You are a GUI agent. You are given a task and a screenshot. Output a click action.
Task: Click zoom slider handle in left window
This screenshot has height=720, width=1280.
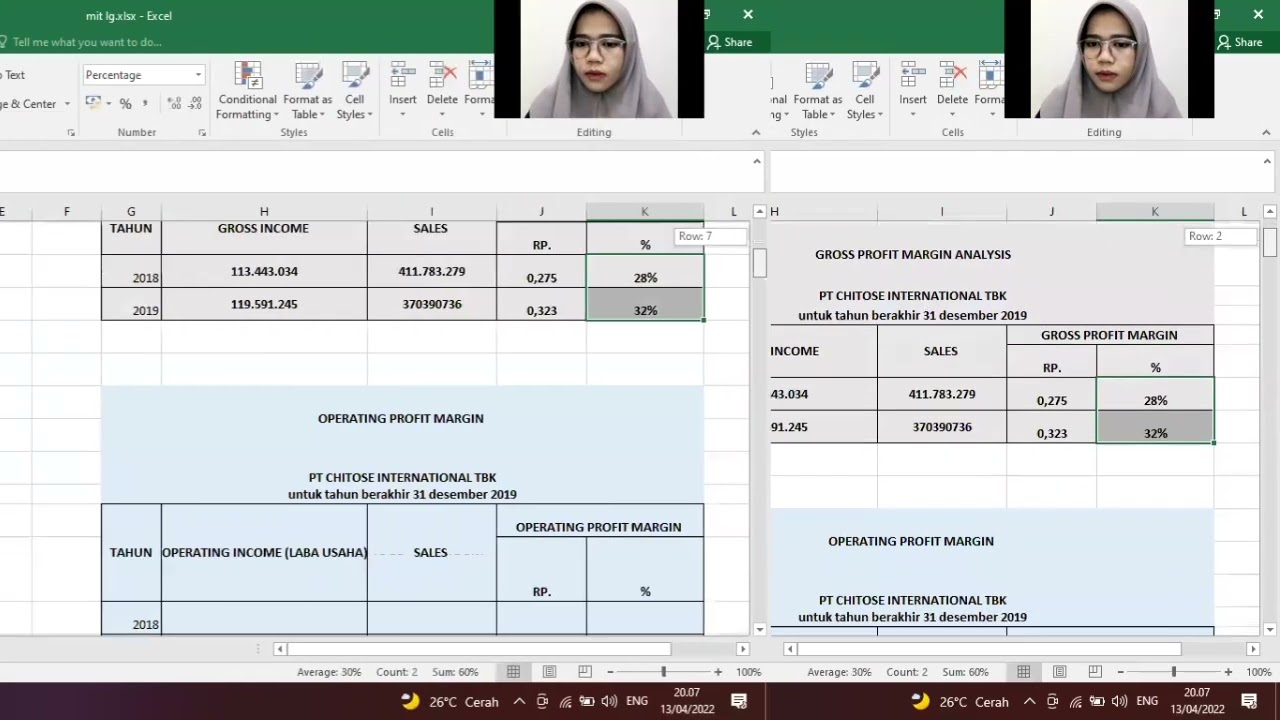[663, 672]
